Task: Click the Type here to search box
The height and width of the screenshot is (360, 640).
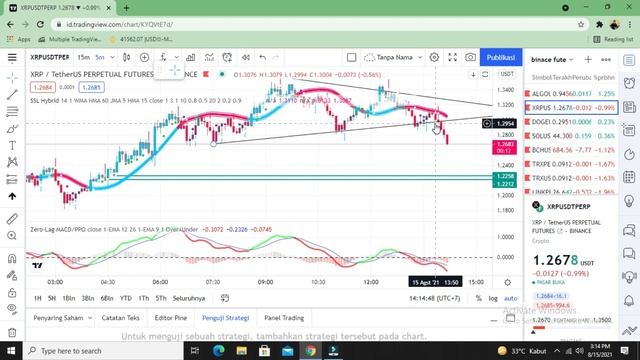Action: pyautogui.click(x=103, y=351)
